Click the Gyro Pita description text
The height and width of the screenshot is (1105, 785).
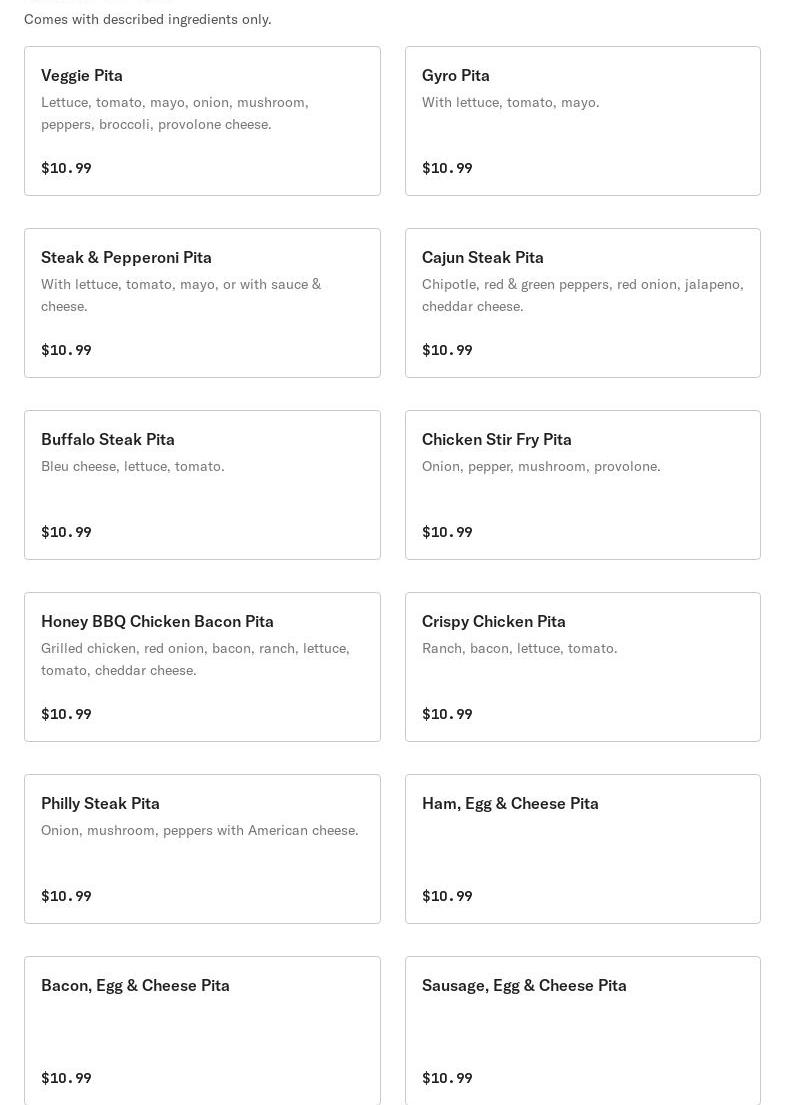(510, 102)
